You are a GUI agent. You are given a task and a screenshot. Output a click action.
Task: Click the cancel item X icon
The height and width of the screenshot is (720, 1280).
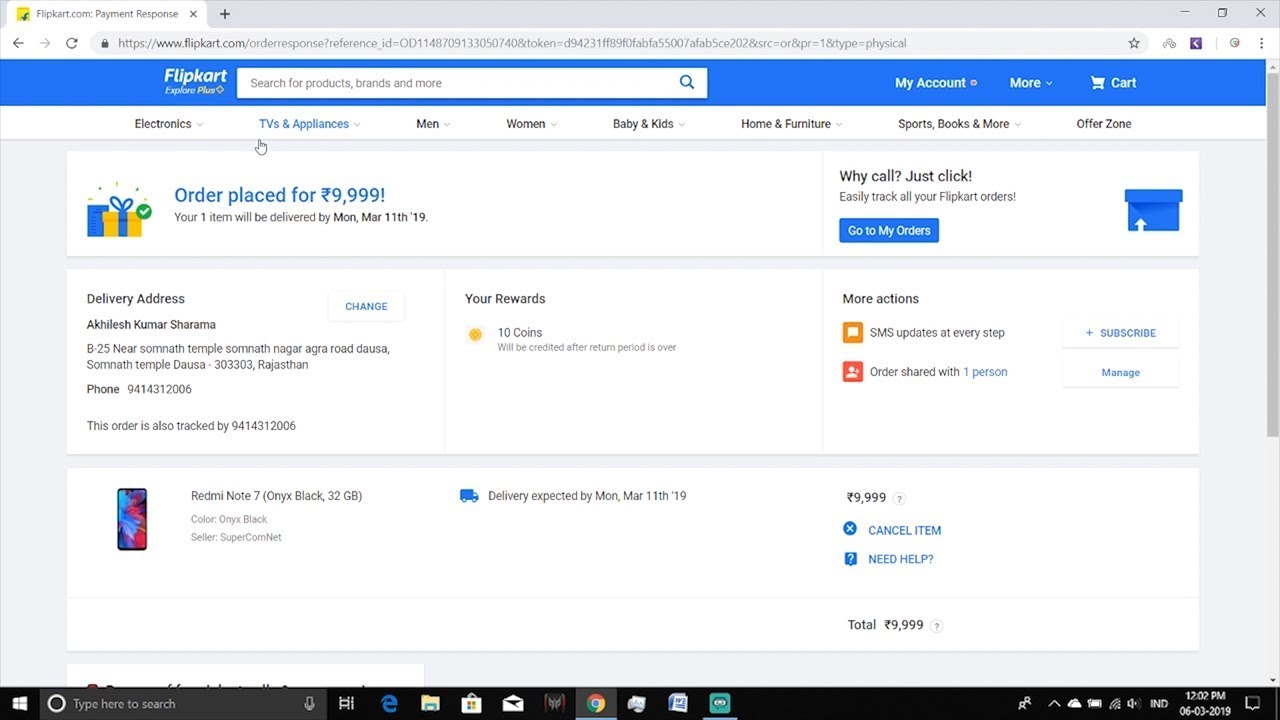850,529
